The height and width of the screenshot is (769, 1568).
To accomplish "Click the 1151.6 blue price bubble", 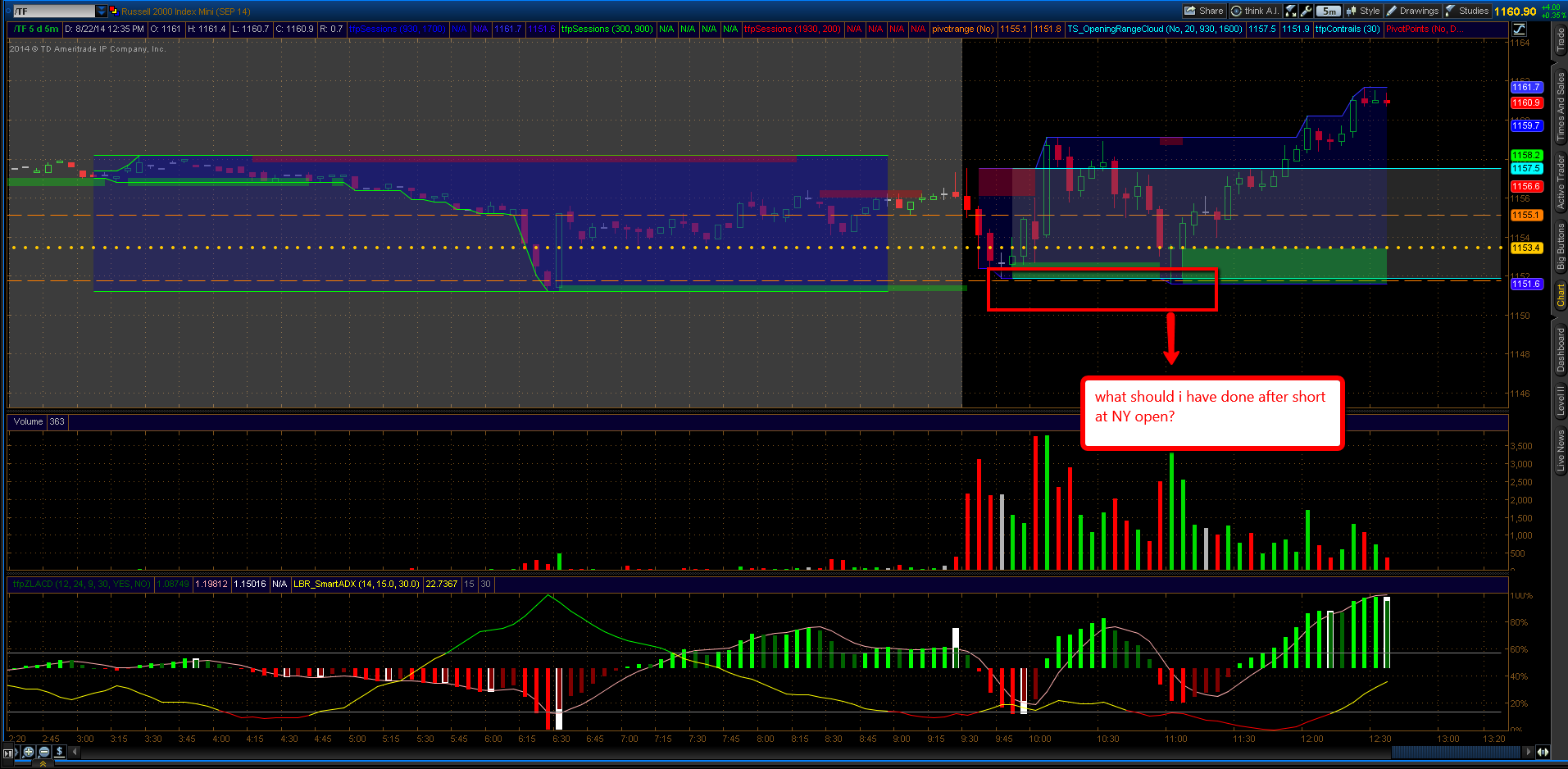I will (1527, 284).
